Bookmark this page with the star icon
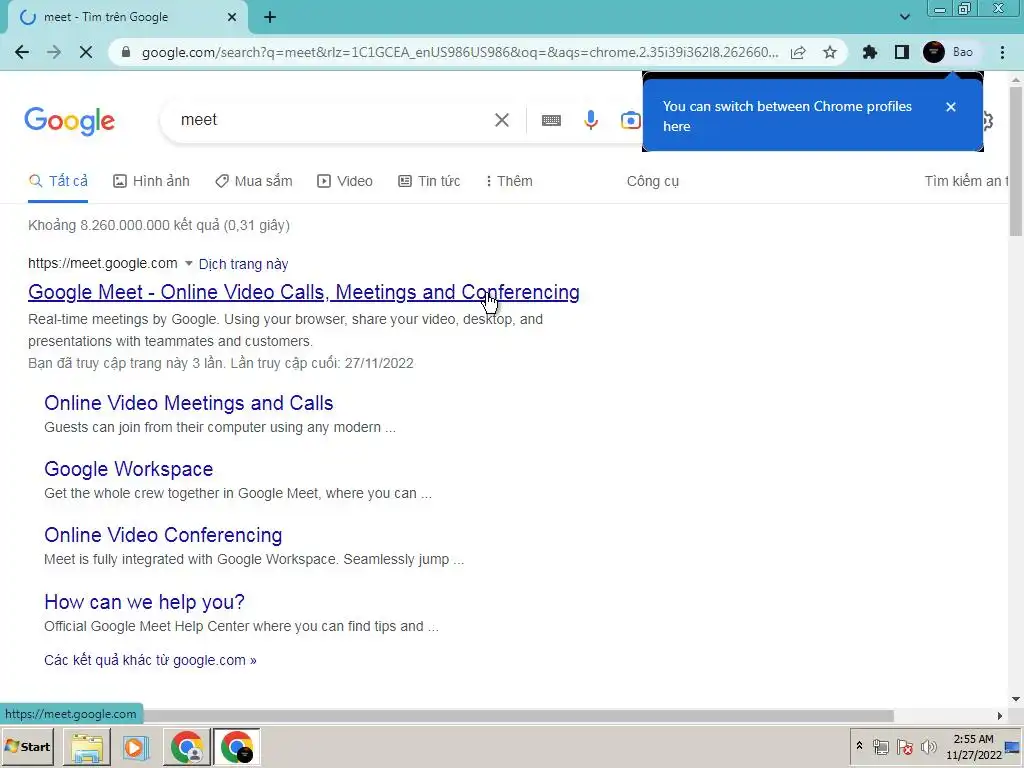Viewport: 1024px width, 768px height. point(829,52)
